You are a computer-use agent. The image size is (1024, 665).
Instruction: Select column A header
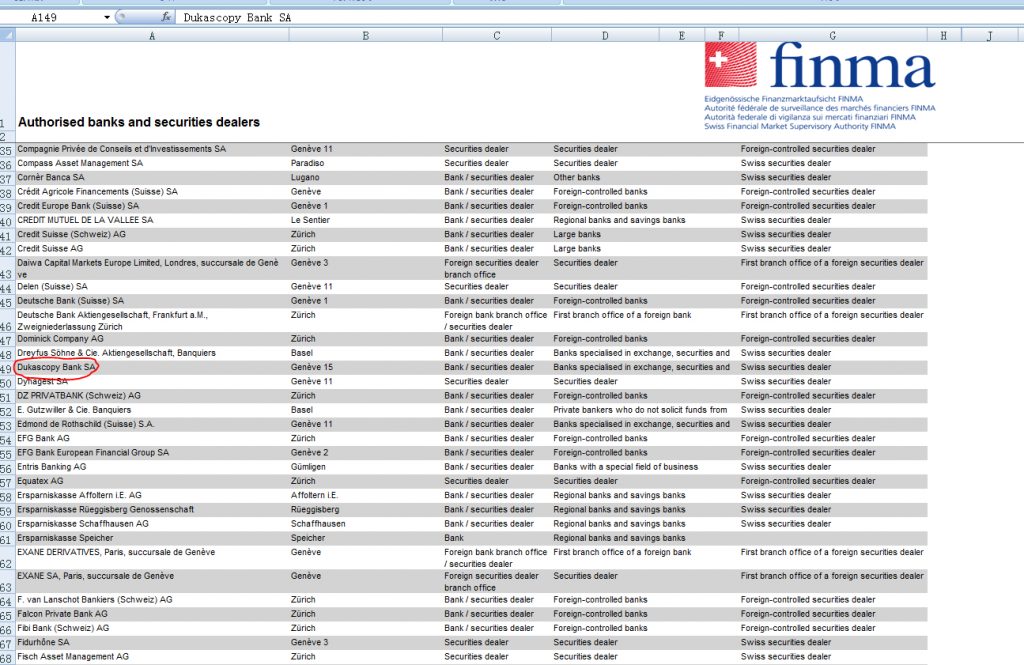pyautogui.click(x=152, y=36)
